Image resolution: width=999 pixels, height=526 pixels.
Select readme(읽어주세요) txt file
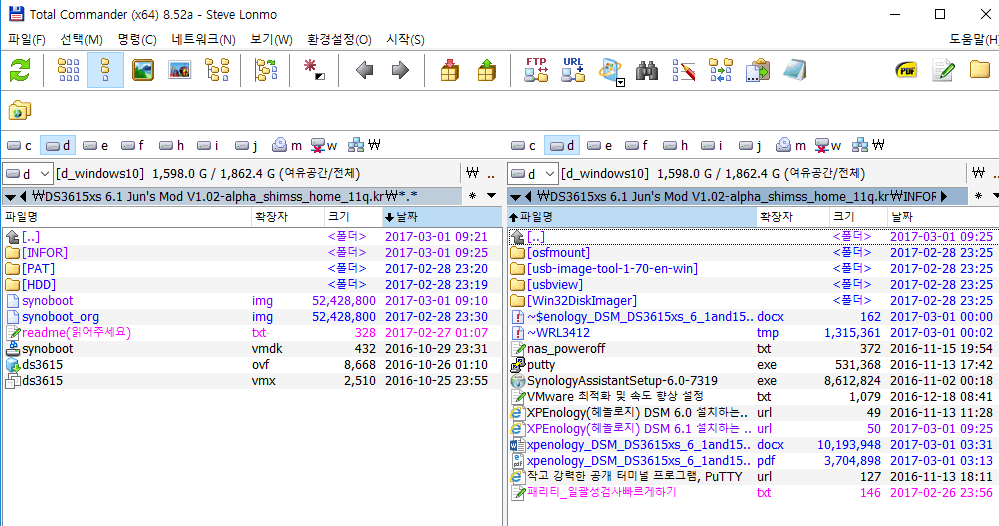click(x=252, y=332)
